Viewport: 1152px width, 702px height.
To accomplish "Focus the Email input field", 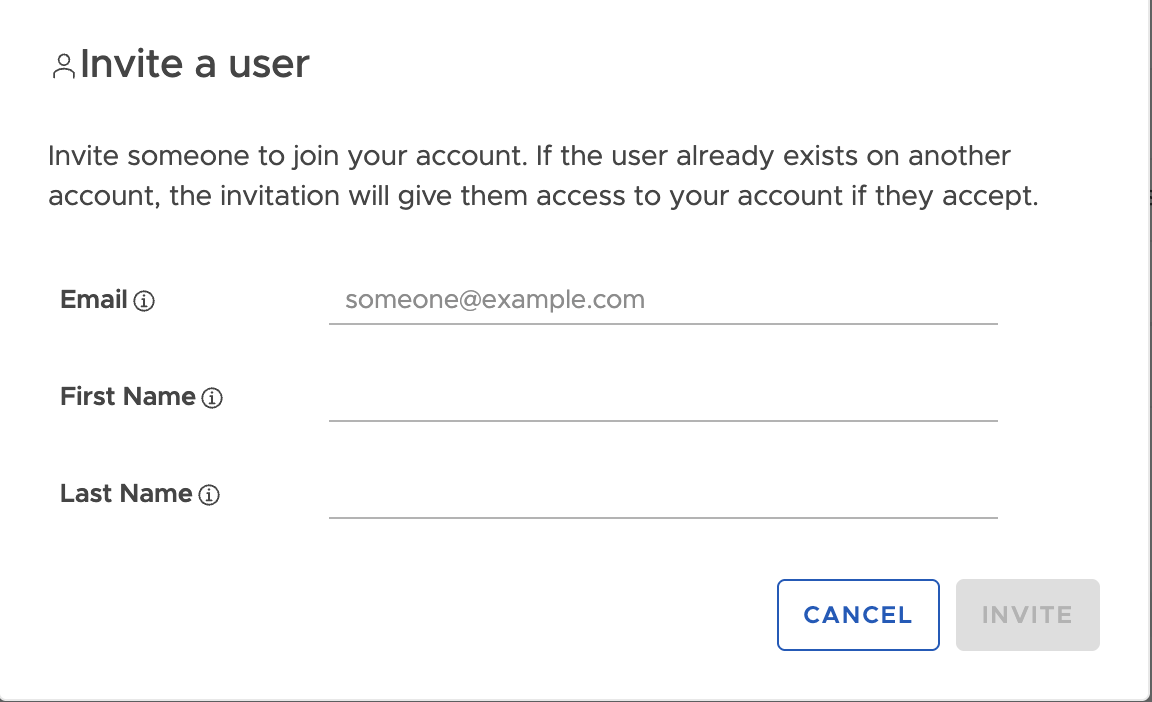I will click(x=663, y=300).
